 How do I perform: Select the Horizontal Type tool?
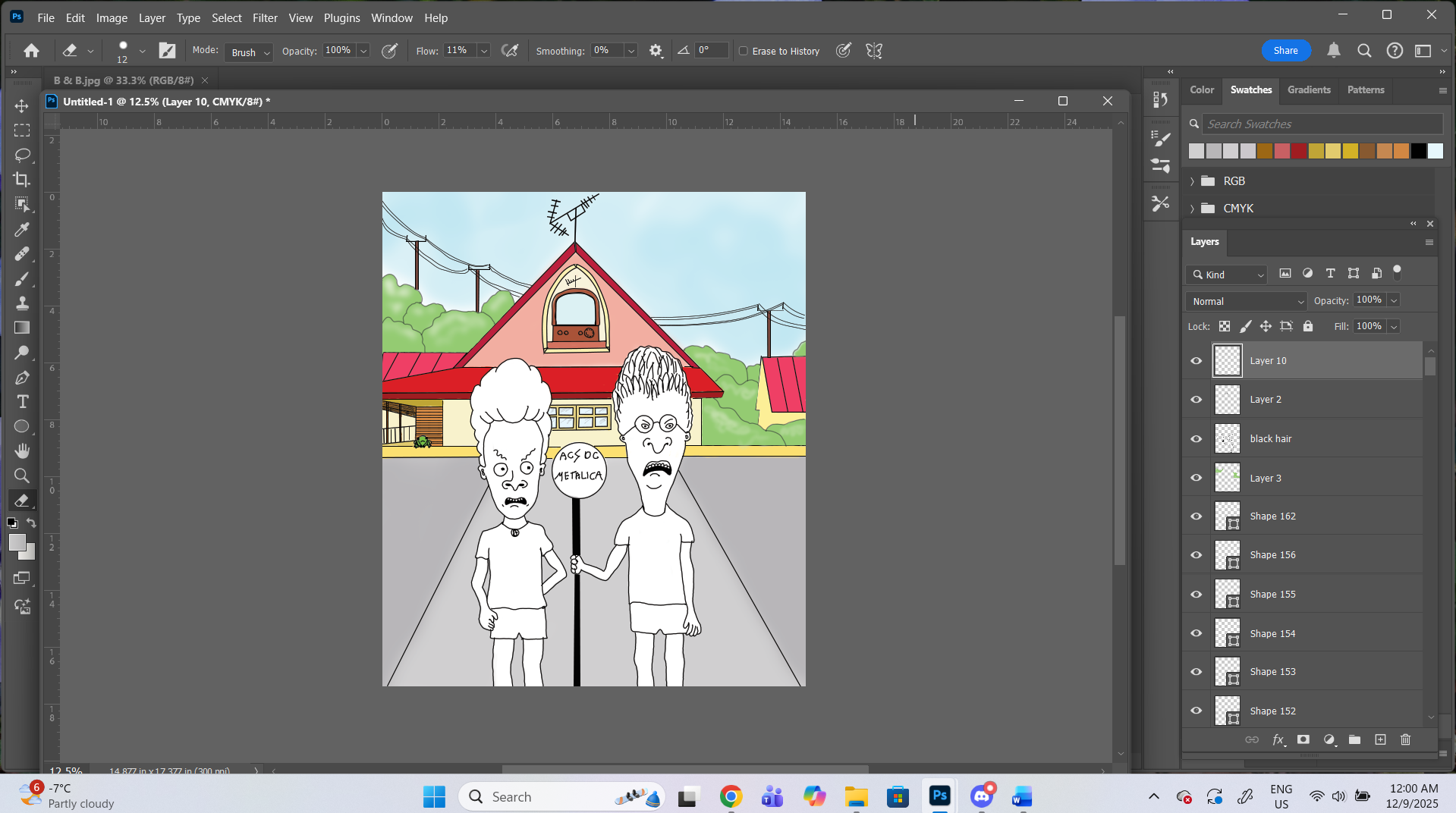22,401
